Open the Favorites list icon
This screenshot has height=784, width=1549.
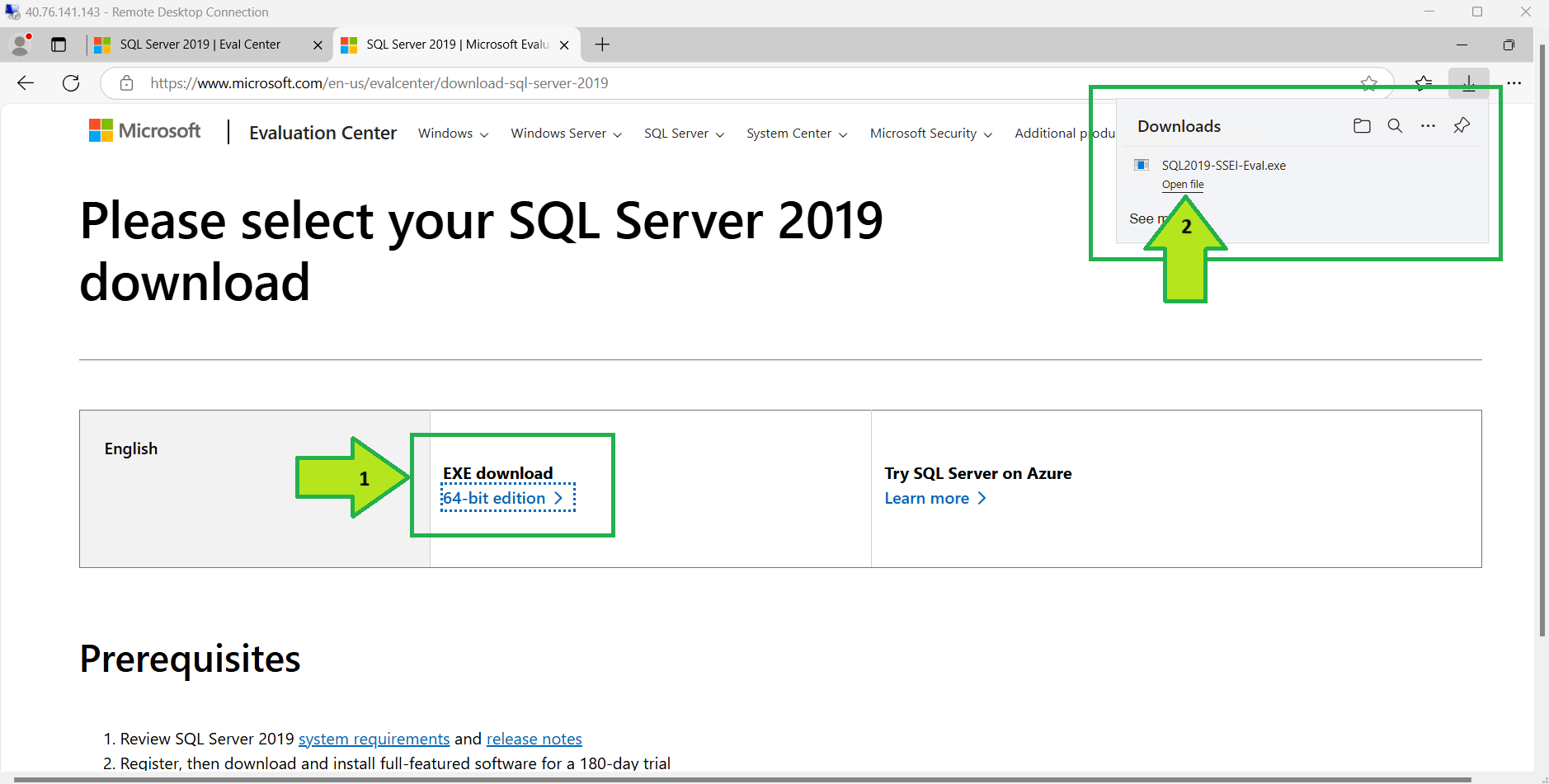pyautogui.click(x=1424, y=82)
